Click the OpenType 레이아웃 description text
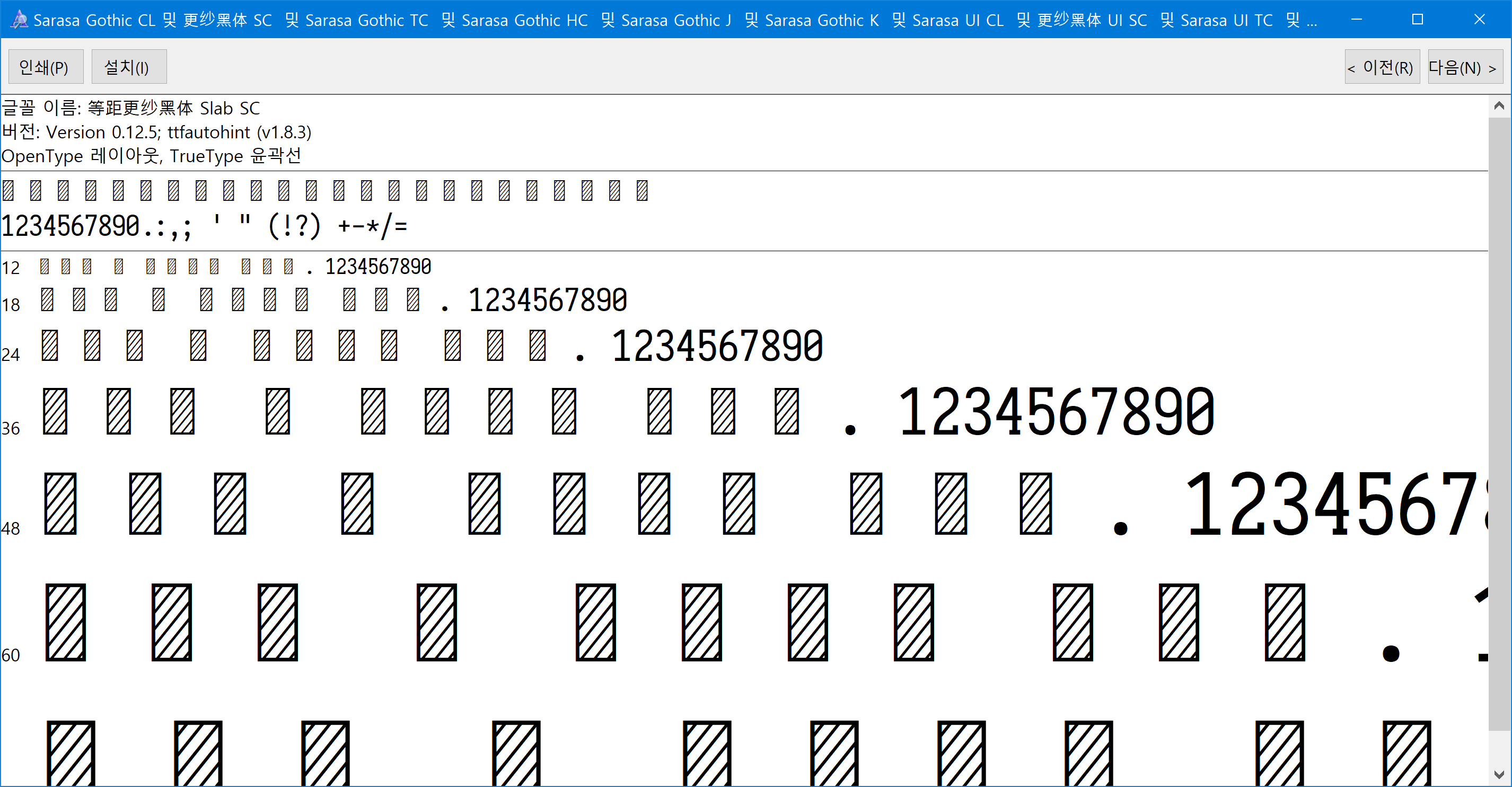This screenshot has height=787, width=1512. pos(151,155)
